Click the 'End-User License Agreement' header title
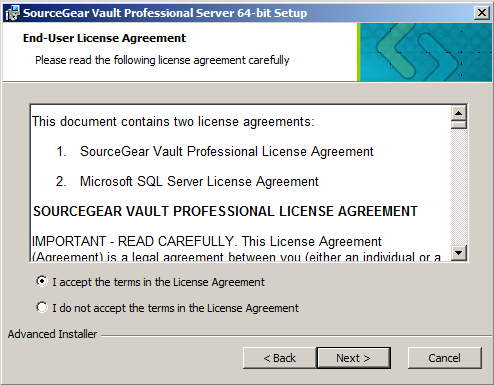The image size is (494, 385). (x=104, y=38)
